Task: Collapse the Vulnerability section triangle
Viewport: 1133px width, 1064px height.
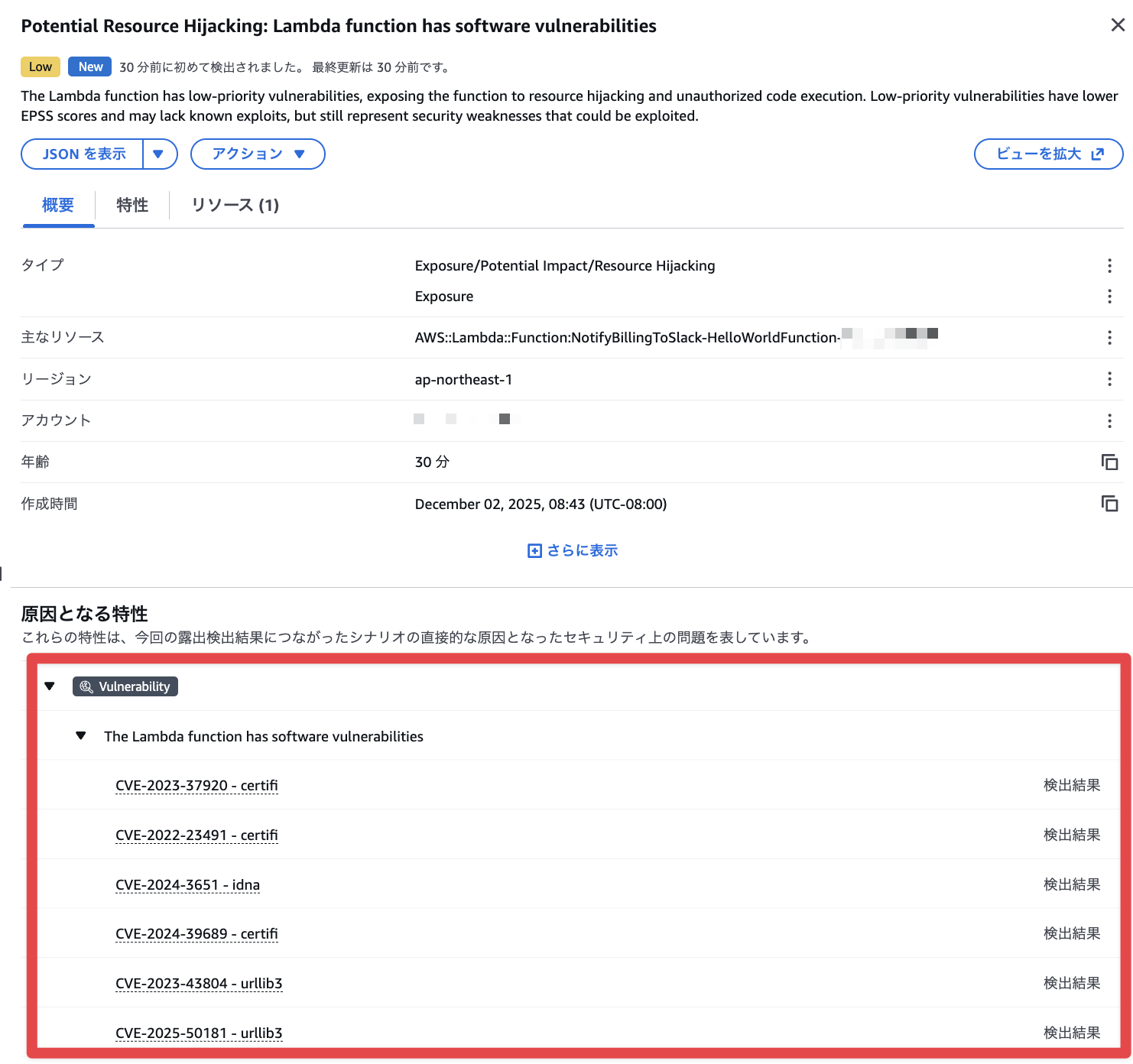Action: coord(50,686)
